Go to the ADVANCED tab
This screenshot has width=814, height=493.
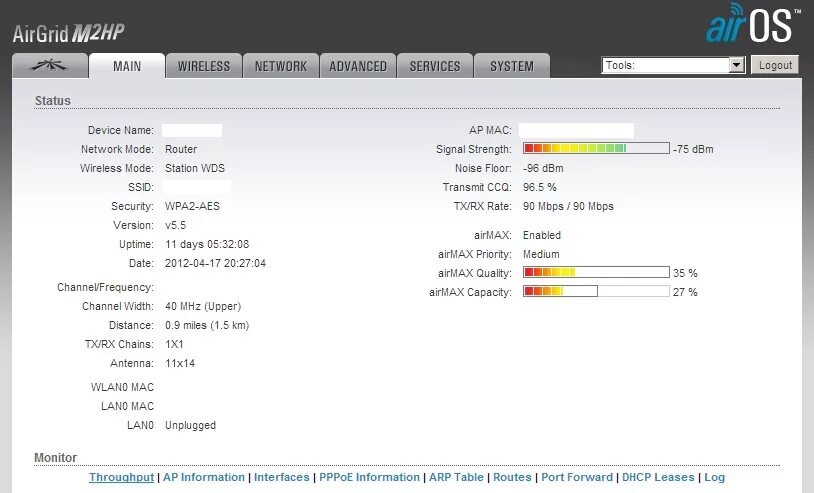pos(358,66)
